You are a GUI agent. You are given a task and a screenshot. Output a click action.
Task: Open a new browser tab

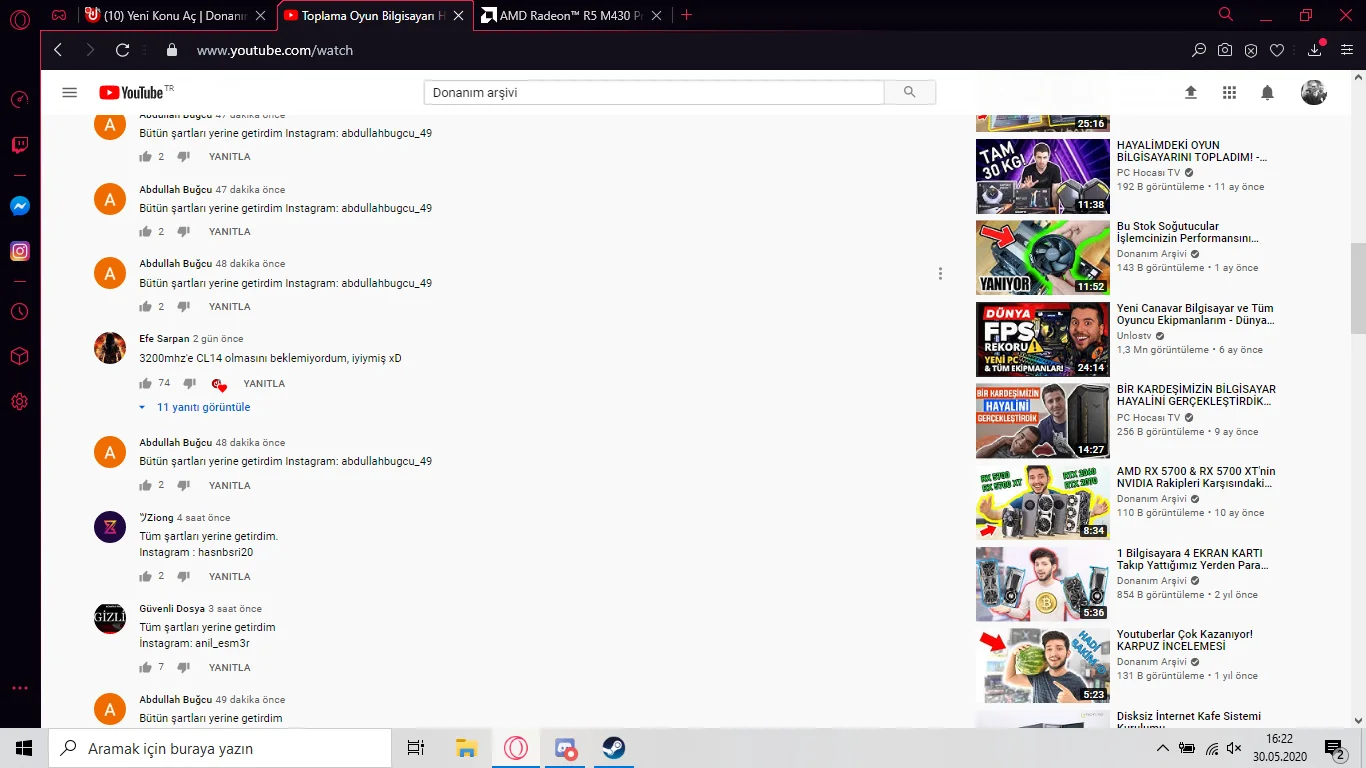point(686,15)
